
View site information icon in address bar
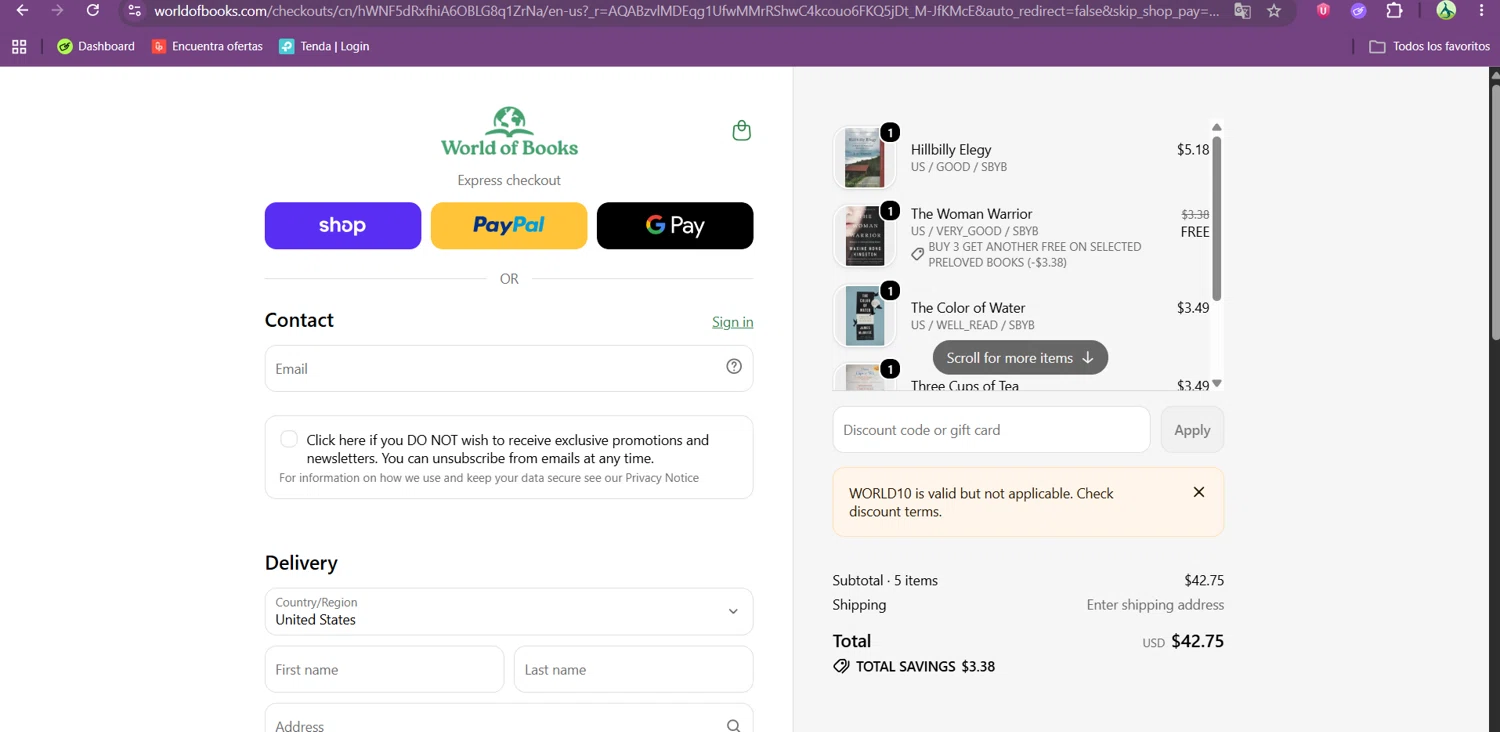pyautogui.click(x=135, y=11)
